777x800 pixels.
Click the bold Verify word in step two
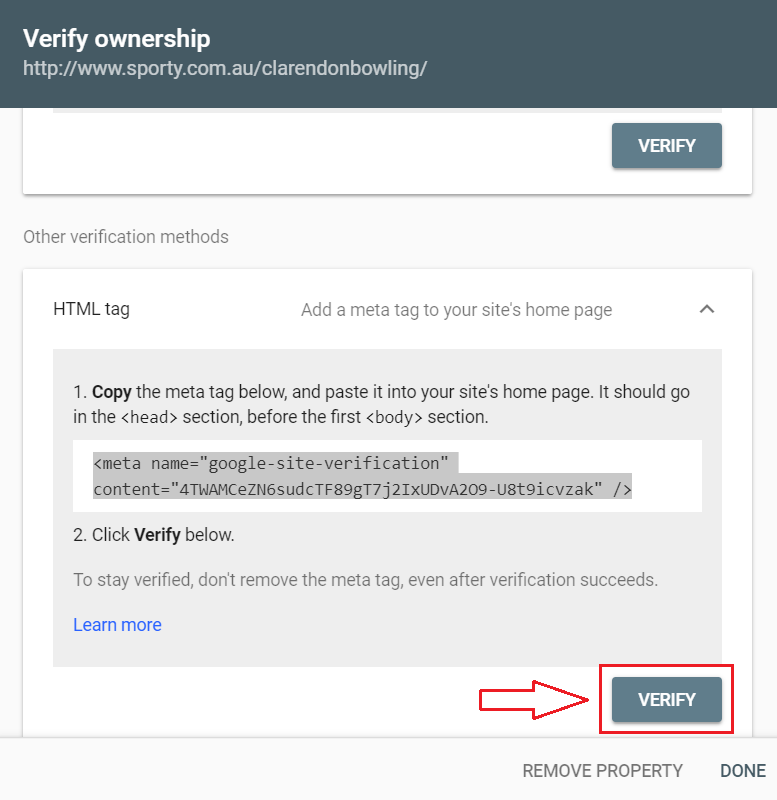pos(157,535)
